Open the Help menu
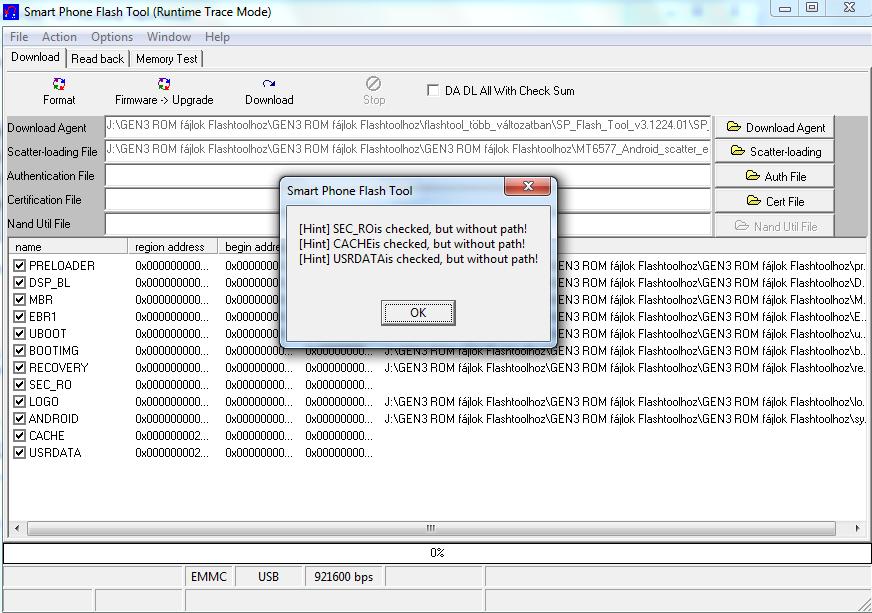872x613 pixels. [217, 37]
